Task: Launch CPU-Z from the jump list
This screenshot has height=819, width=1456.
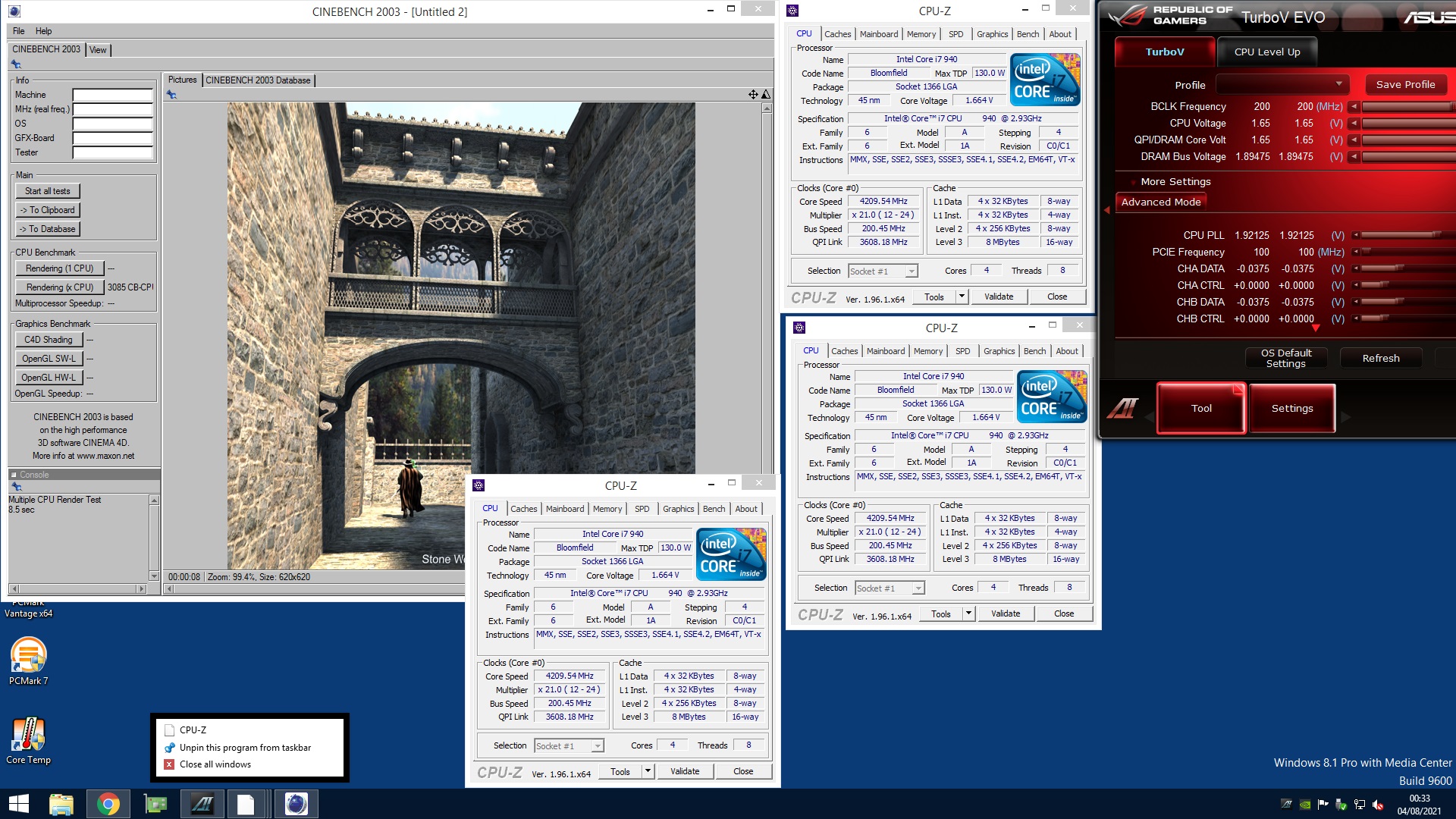Action: coord(193,730)
